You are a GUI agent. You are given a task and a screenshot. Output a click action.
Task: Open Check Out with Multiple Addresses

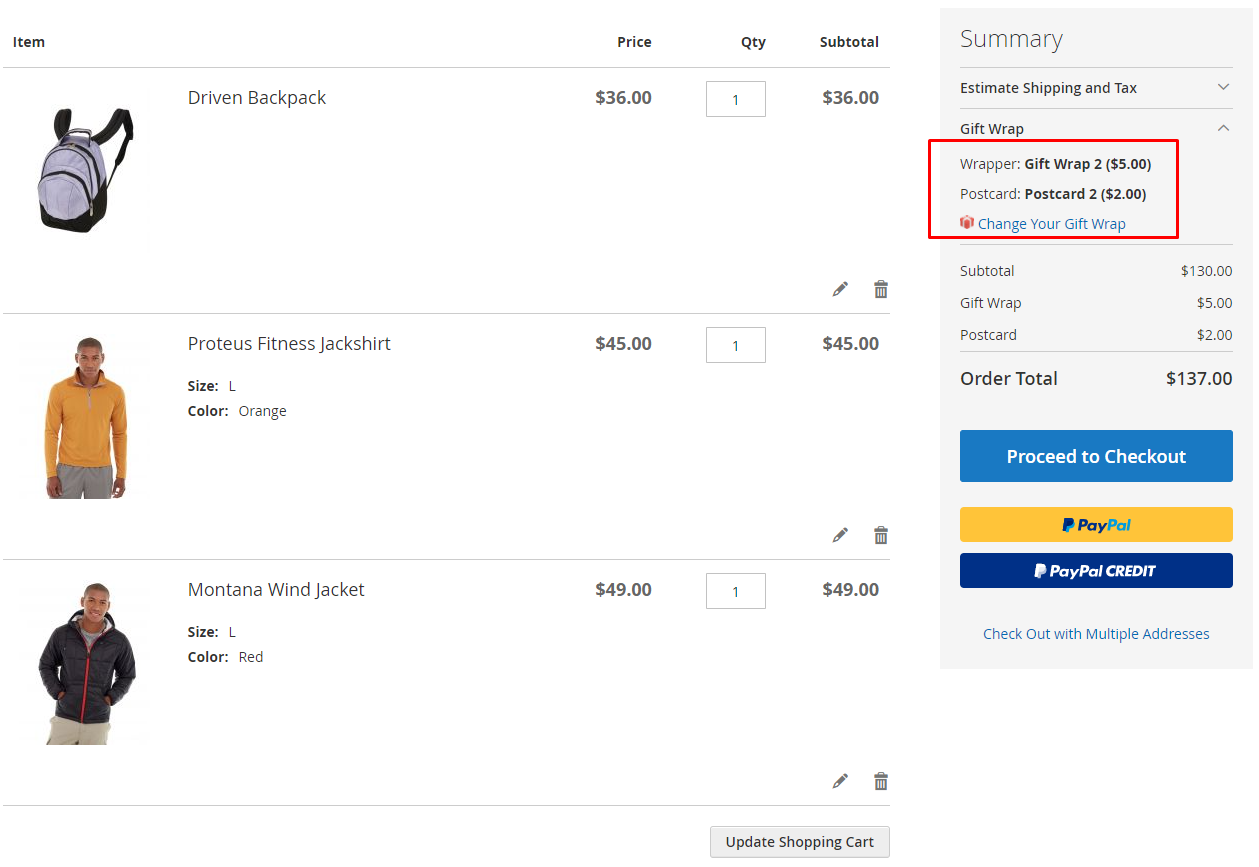pyautogui.click(x=1096, y=634)
